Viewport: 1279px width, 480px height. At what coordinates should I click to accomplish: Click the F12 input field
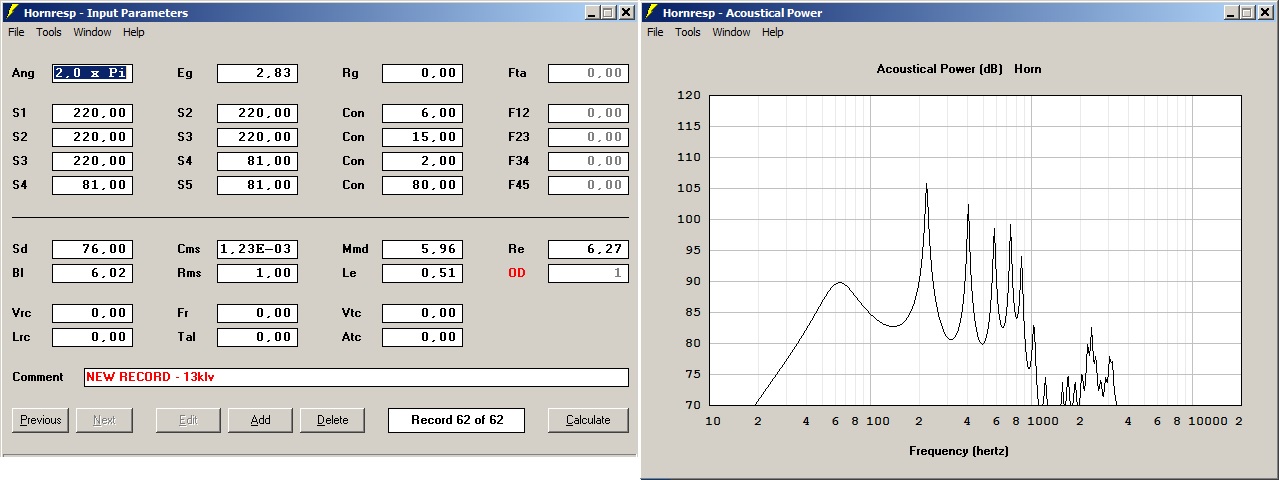click(x=588, y=113)
